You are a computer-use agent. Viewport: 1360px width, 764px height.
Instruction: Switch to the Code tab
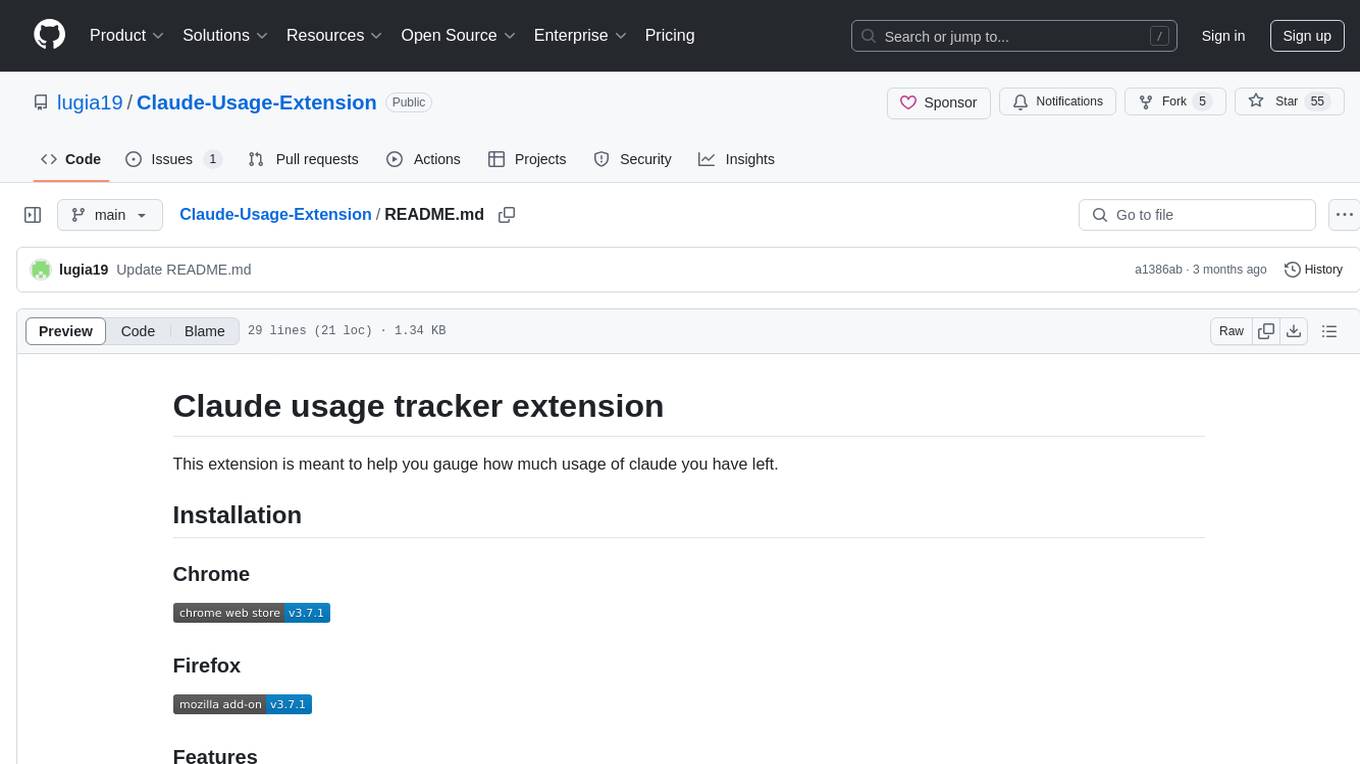click(71, 159)
